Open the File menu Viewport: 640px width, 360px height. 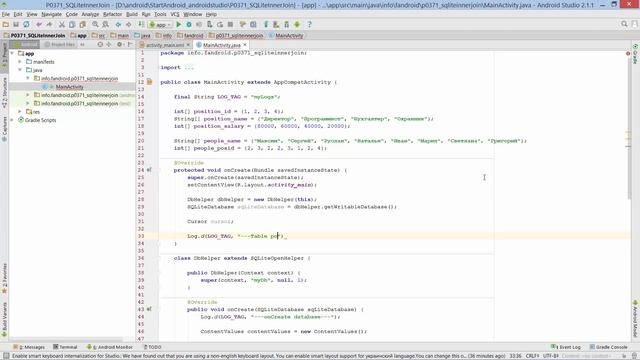pos(6,14)
